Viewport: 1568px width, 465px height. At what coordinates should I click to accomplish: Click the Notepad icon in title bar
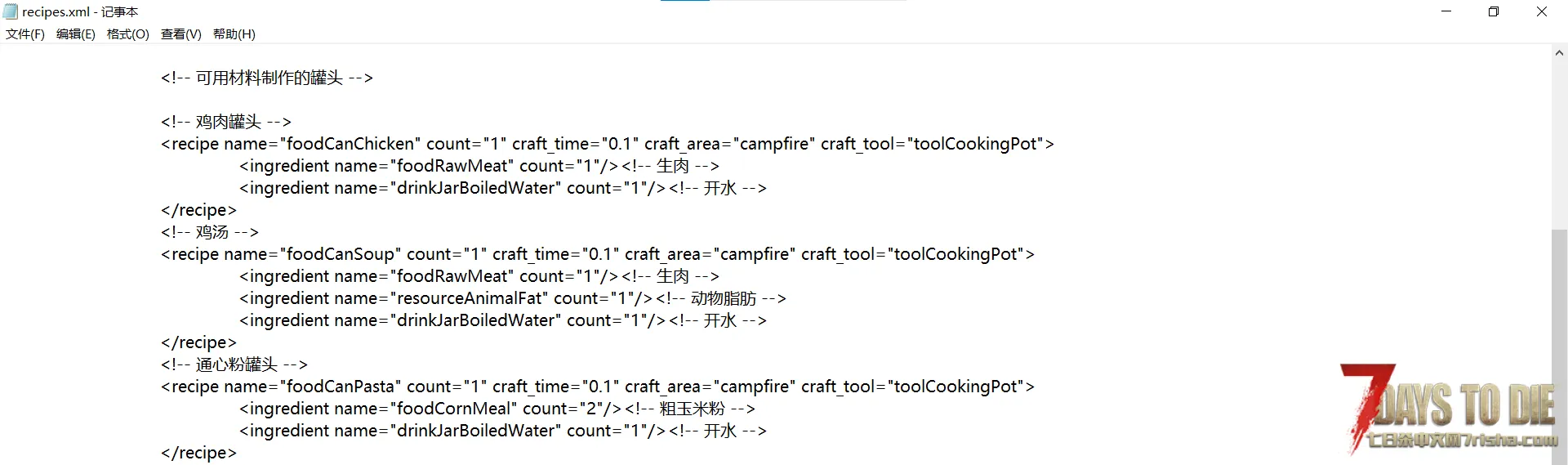point(11,11)
